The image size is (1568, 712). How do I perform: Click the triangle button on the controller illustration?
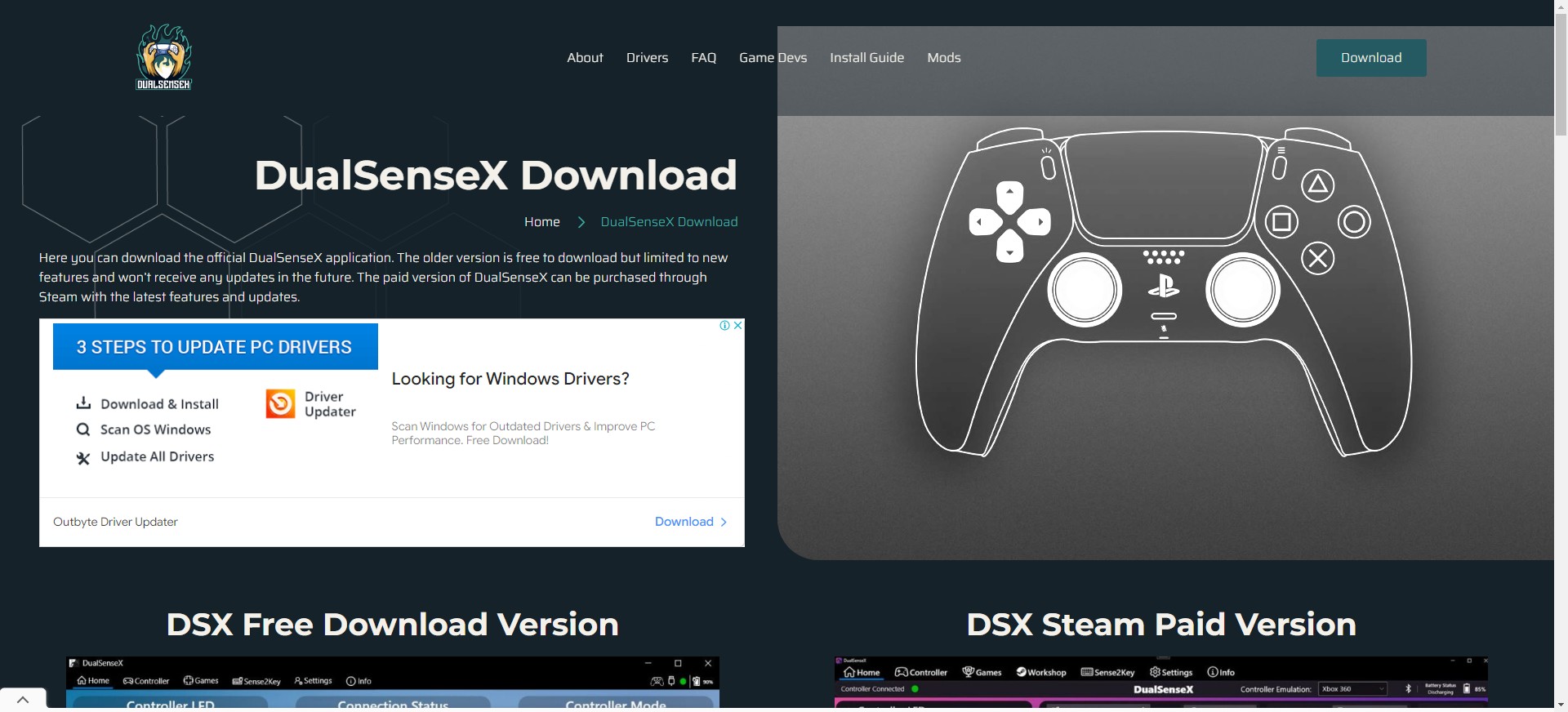tap(1317, 185)
